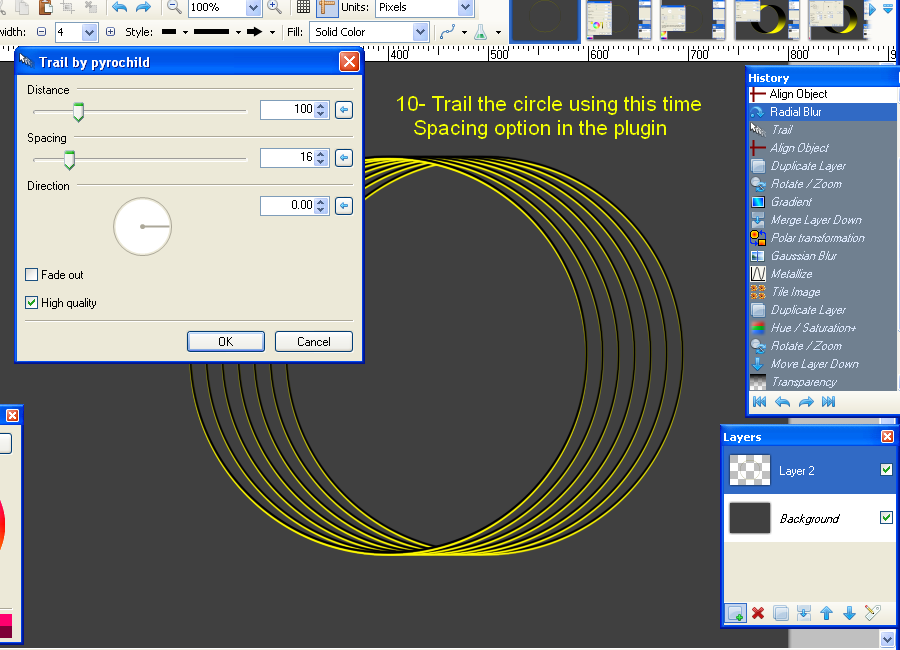This screenshot has height=650, width=900.
Task: Open the Units Pixels dropdown
Action: pos(465,7)
